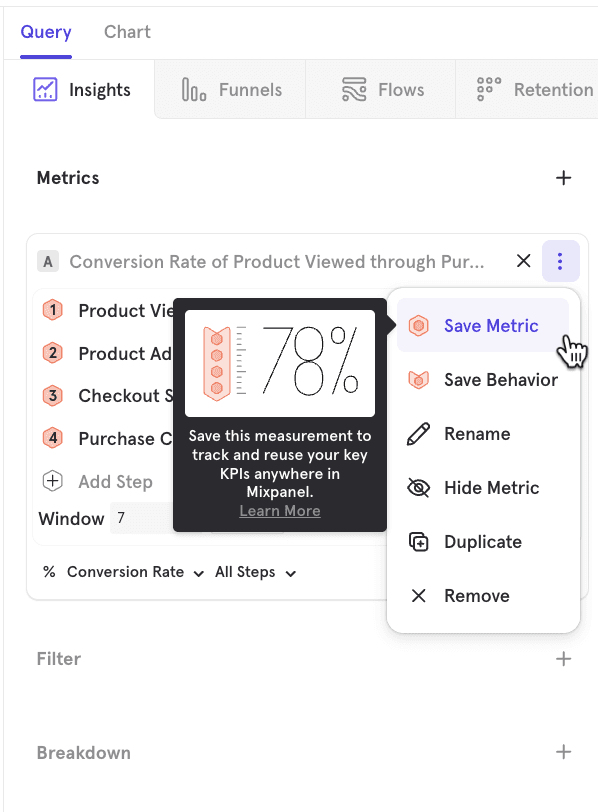The height and width of the screenshot is (812, 598).
Task: Add a new metric with plus icon
Action: tap(563, 178)
